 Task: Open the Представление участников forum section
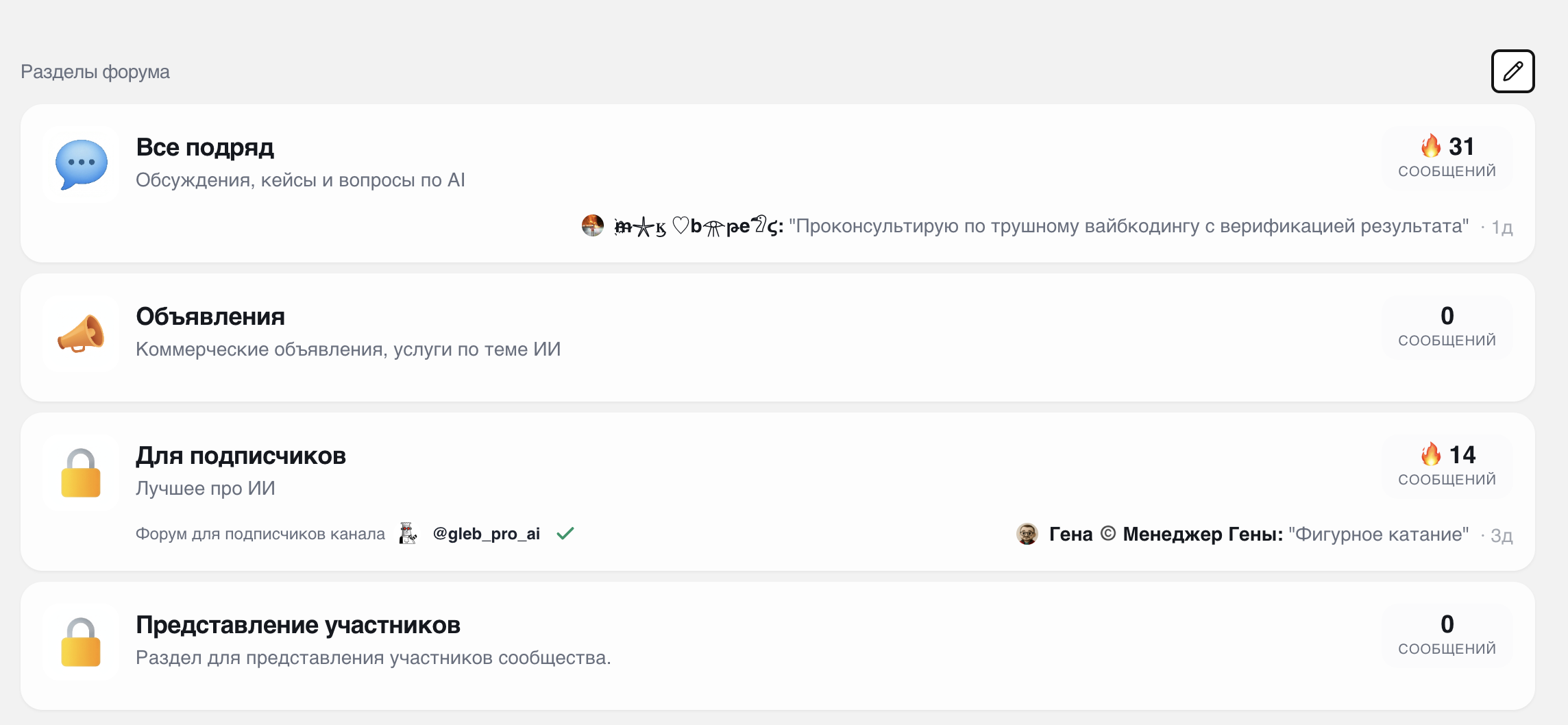(299, 624)
